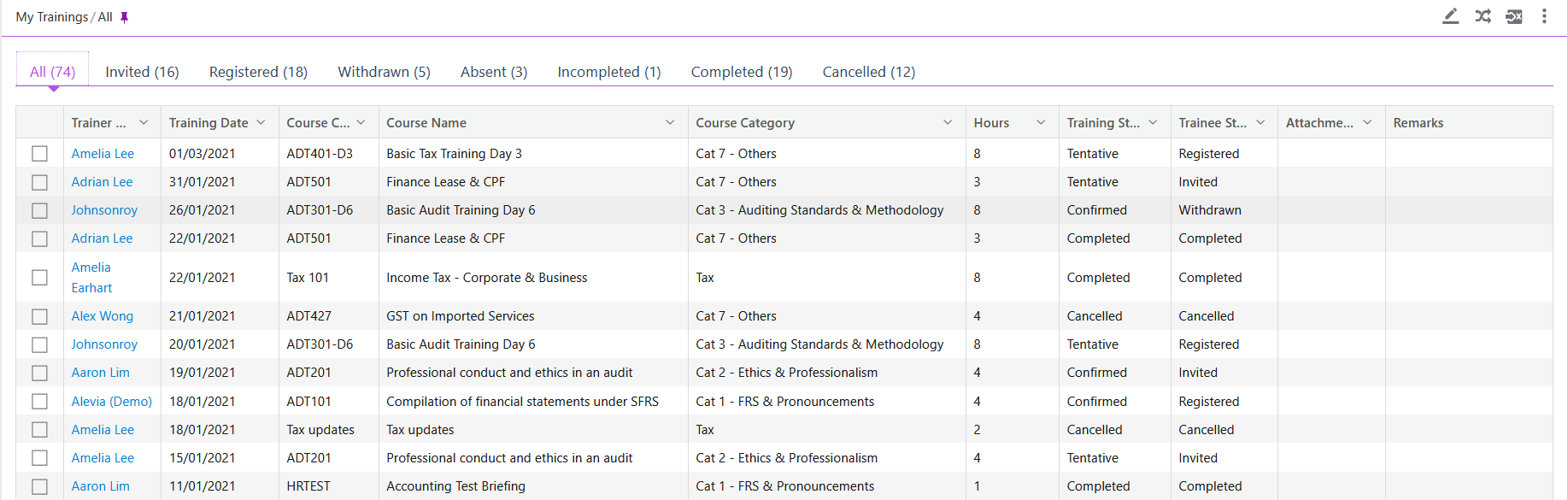Tick the checkbox for the 01/03/2021 row
Viewport: 1568px width, 500px height.
click(39, 154)
